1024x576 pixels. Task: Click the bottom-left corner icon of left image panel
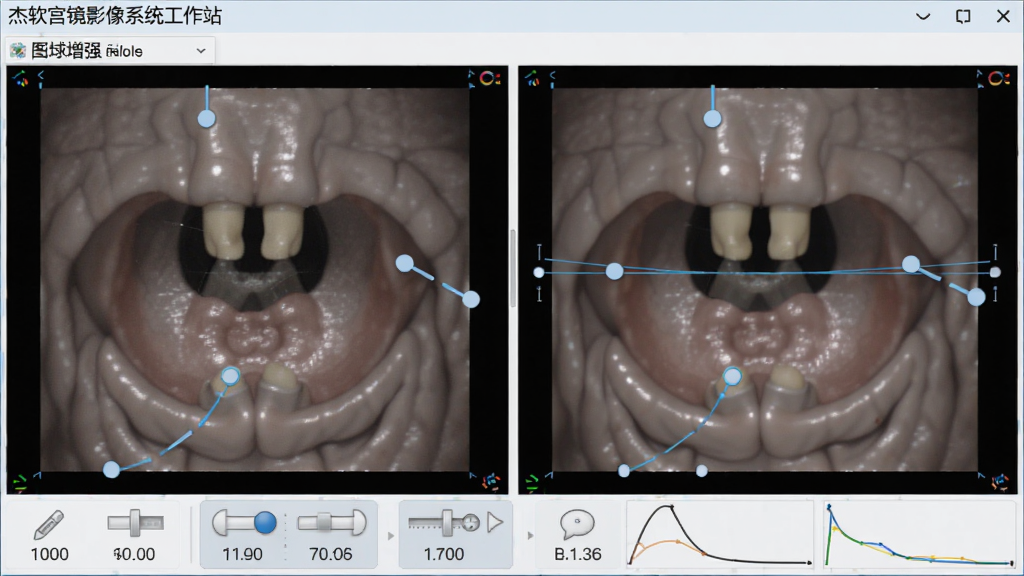pyautogui.click(x=20, y=483)
